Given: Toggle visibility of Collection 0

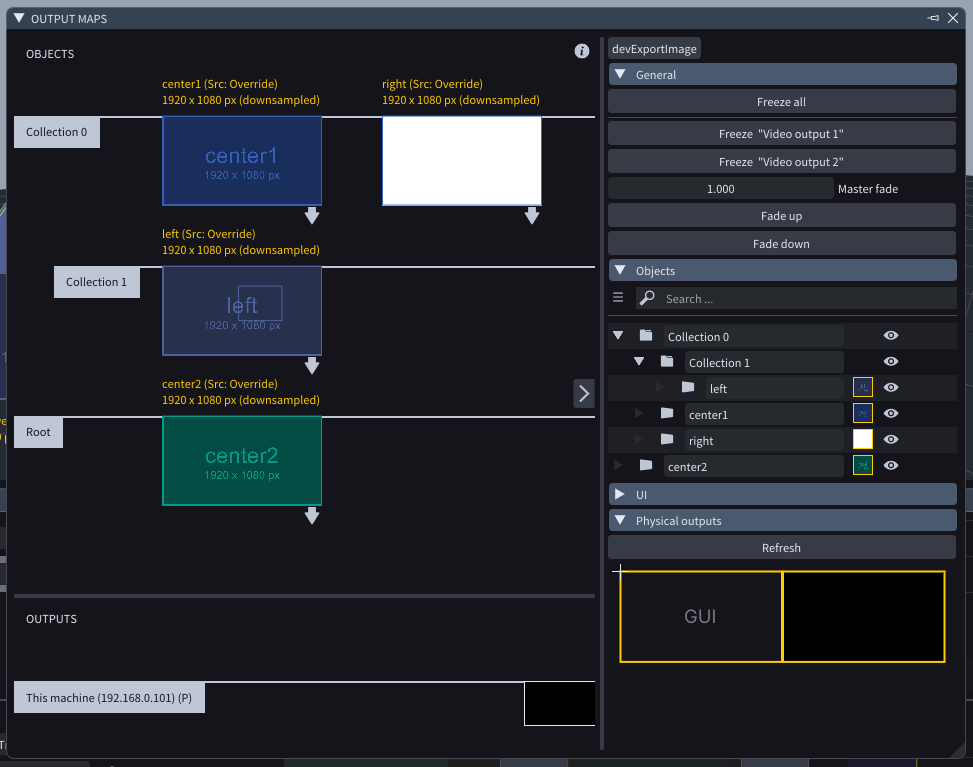Looking at the screenshot, I should point(891,336).
